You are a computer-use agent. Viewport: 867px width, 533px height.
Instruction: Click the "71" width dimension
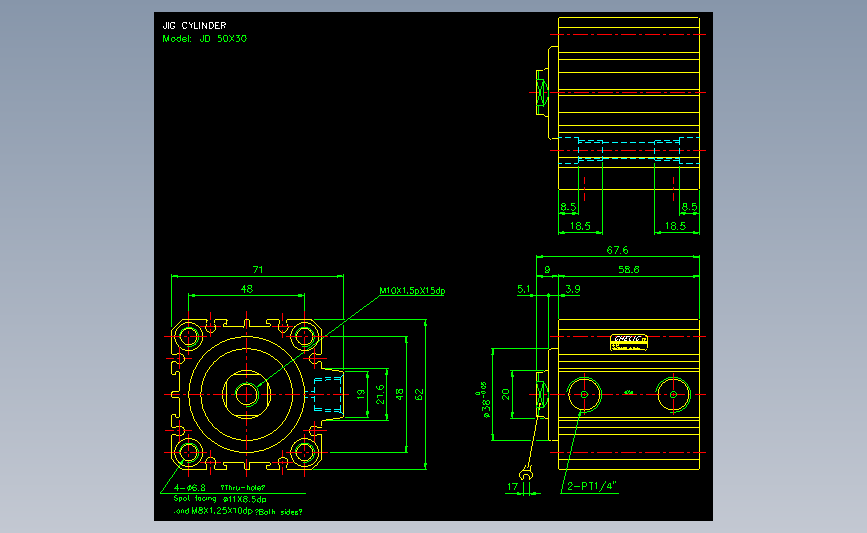tap(258, 270)
